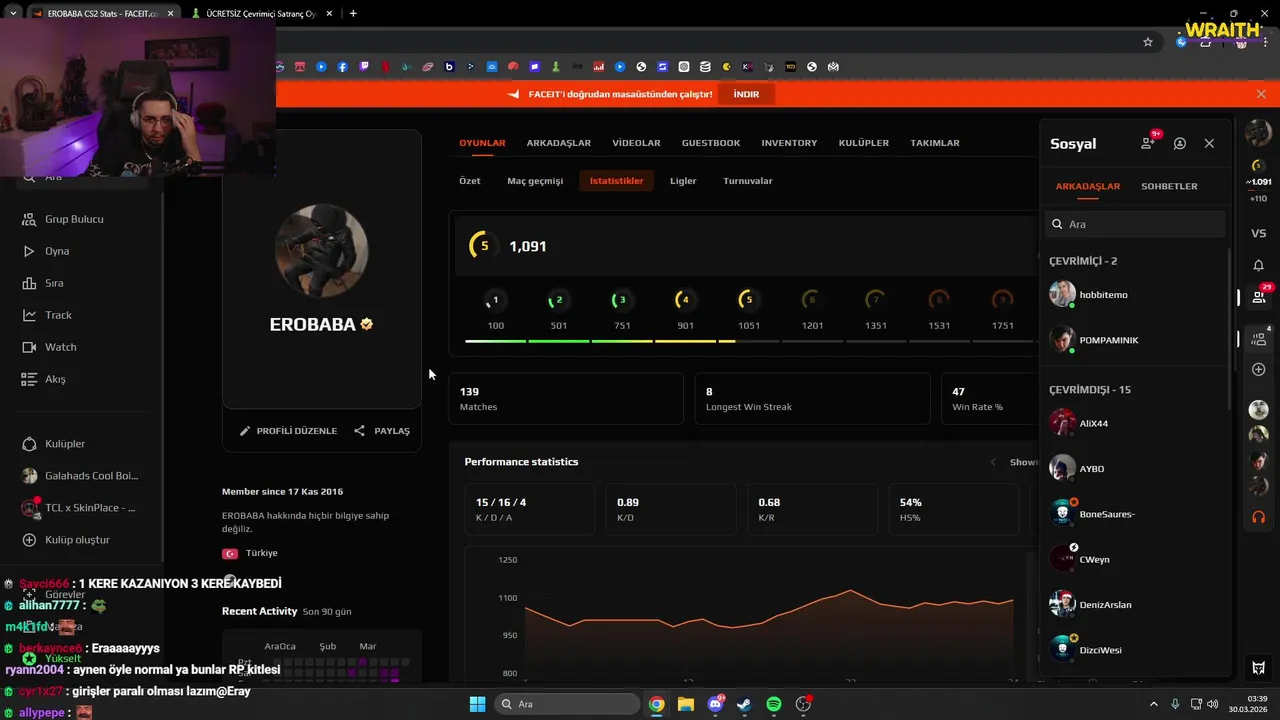This screenshot has height=720, width=1280.
Task: Open notifications bell in right rail
Action: [x=1259, y=265]
